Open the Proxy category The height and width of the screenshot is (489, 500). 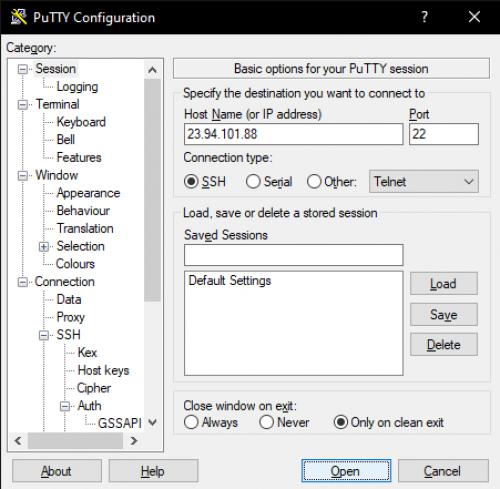click(x=71, y=317)
